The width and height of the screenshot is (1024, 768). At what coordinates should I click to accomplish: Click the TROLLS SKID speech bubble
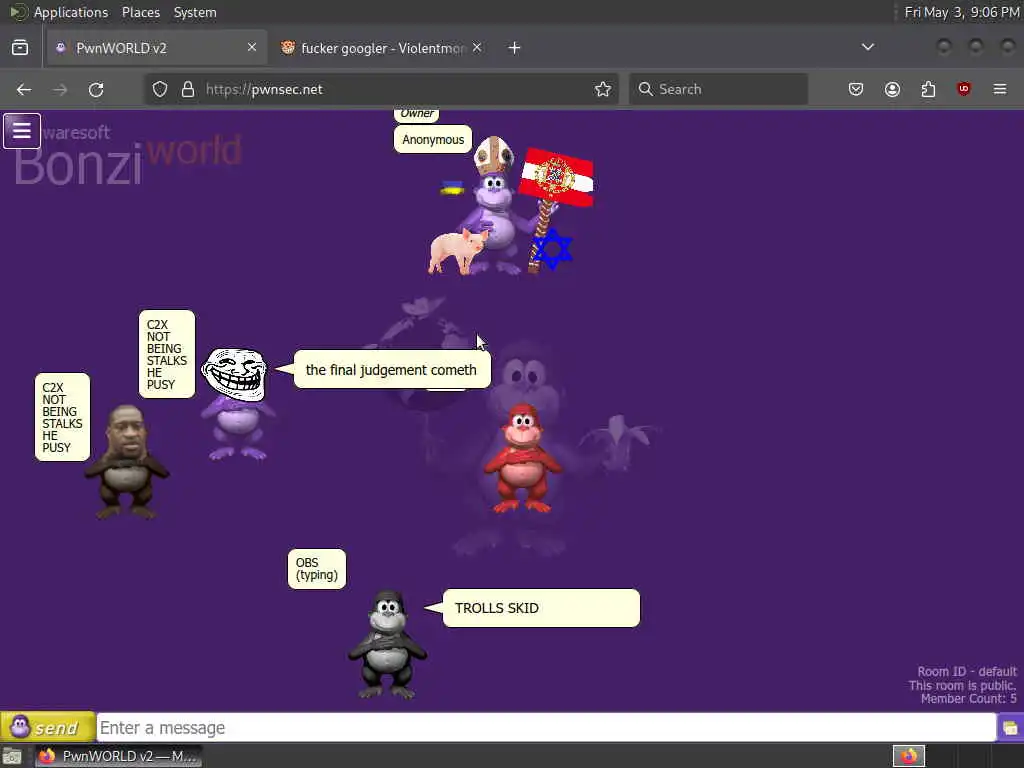(x=541, y=608)
